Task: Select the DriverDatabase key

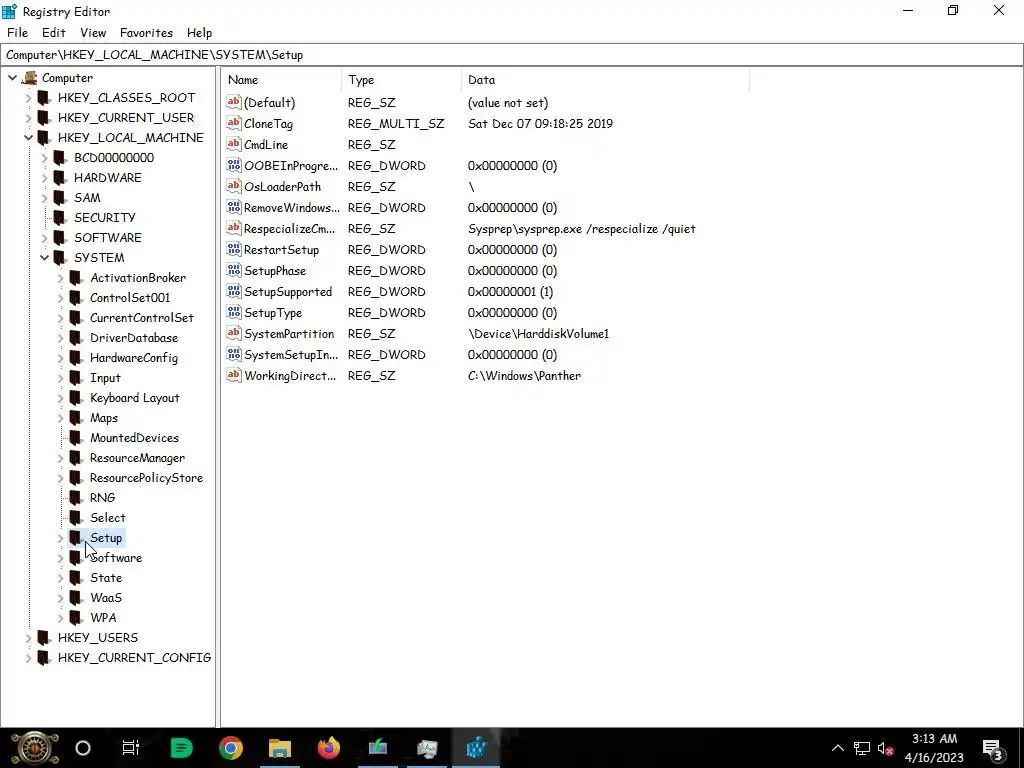Action: [x=134, y=338]
